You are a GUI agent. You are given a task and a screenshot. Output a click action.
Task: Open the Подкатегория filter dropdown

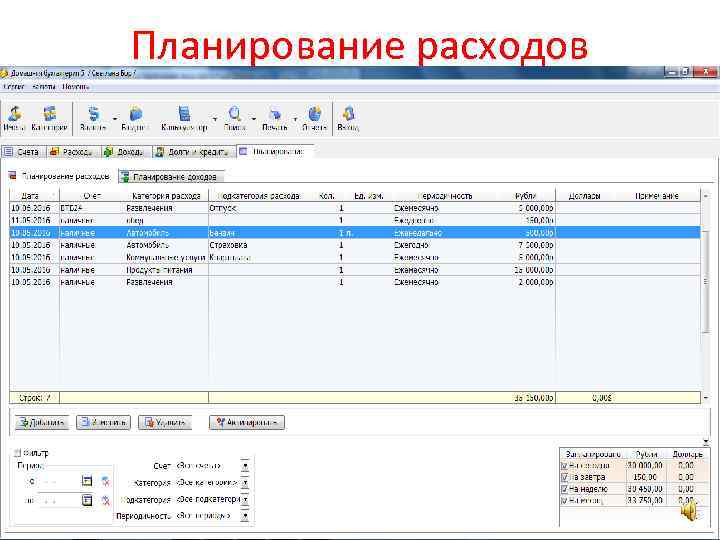pos(245,499)
